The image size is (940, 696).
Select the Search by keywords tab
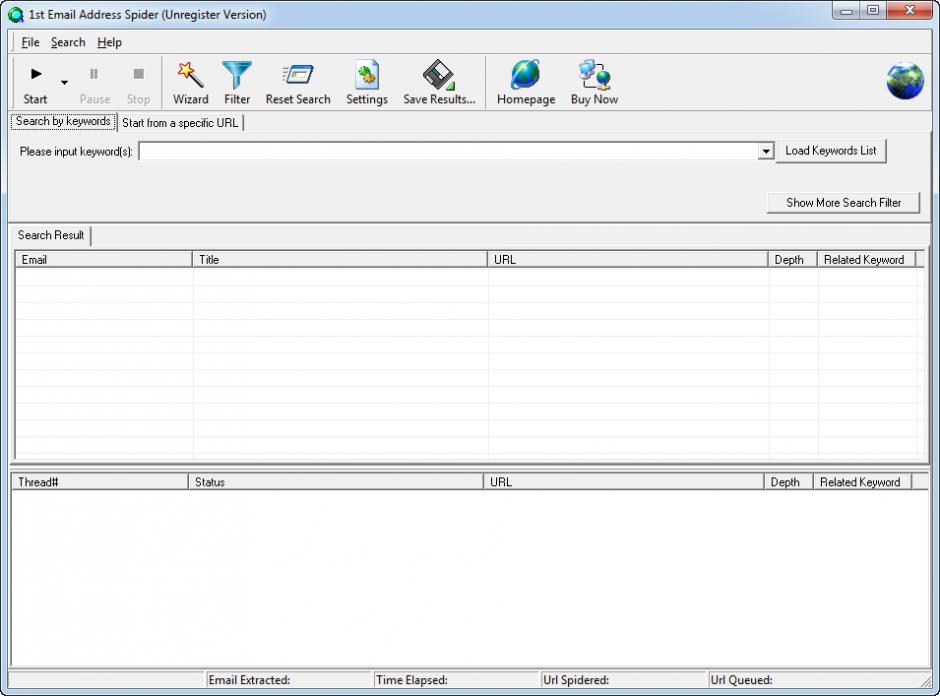[x=63, y=121]
